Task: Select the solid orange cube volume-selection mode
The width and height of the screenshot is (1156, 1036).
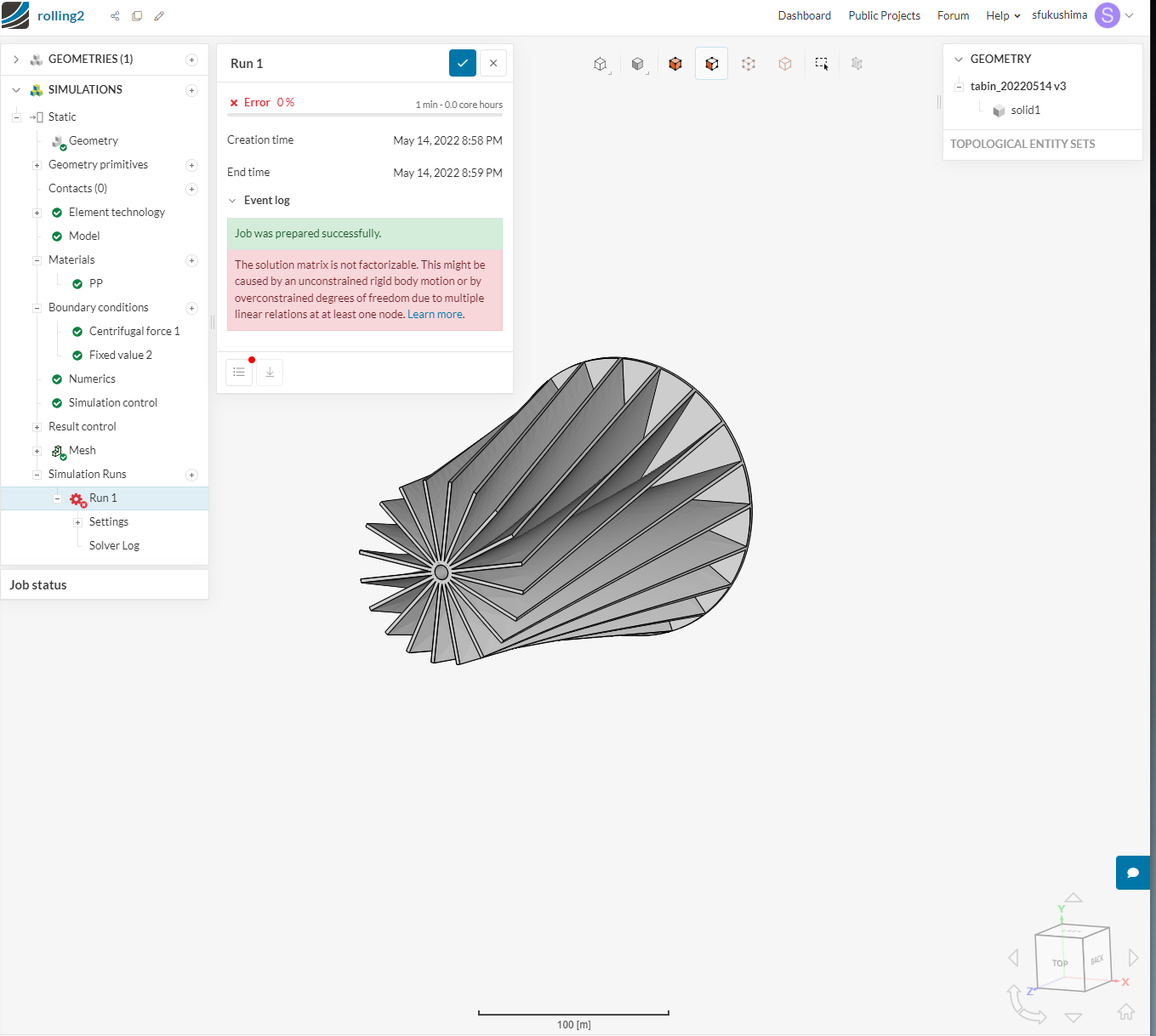Action: 675,64
